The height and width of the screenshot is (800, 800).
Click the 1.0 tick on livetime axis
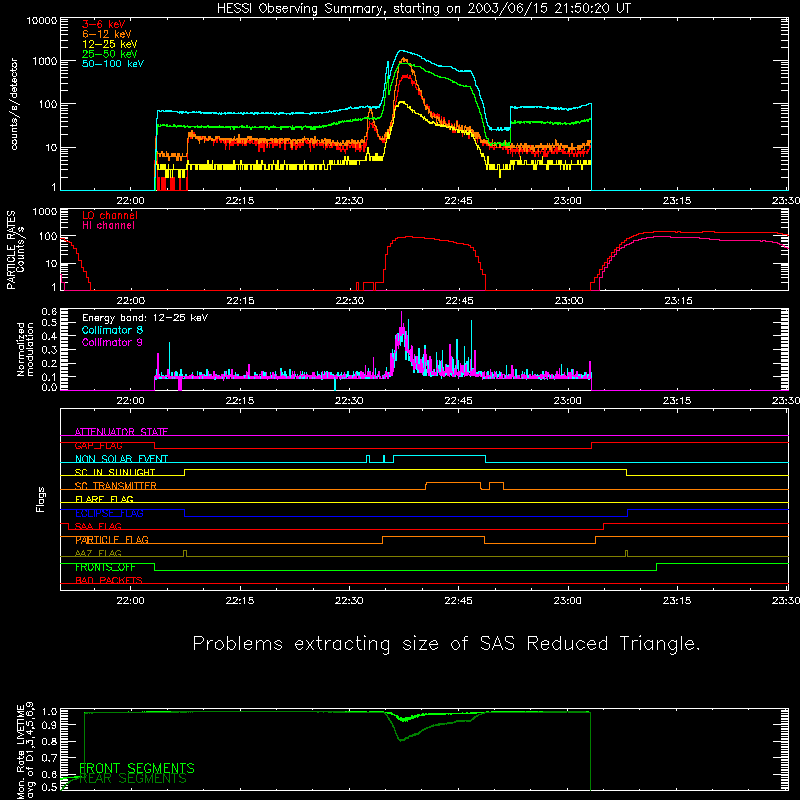[x=49, y=712]
